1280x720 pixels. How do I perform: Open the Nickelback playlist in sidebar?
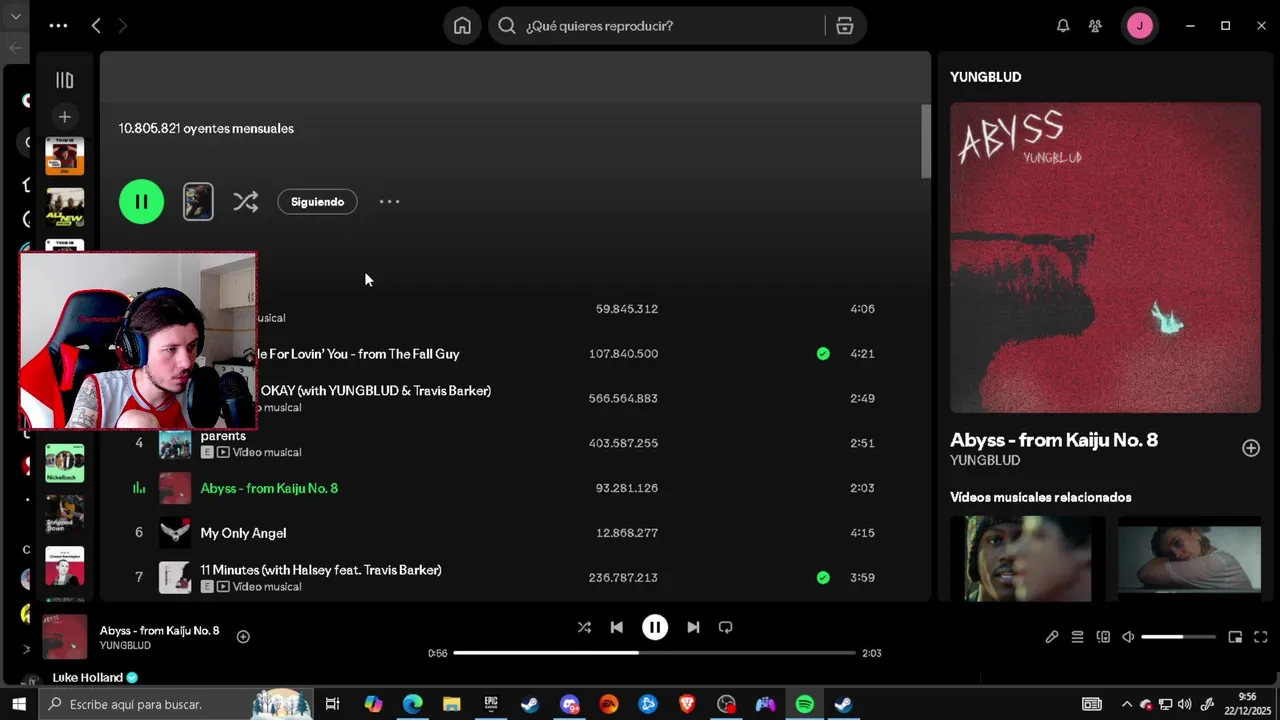64,464
